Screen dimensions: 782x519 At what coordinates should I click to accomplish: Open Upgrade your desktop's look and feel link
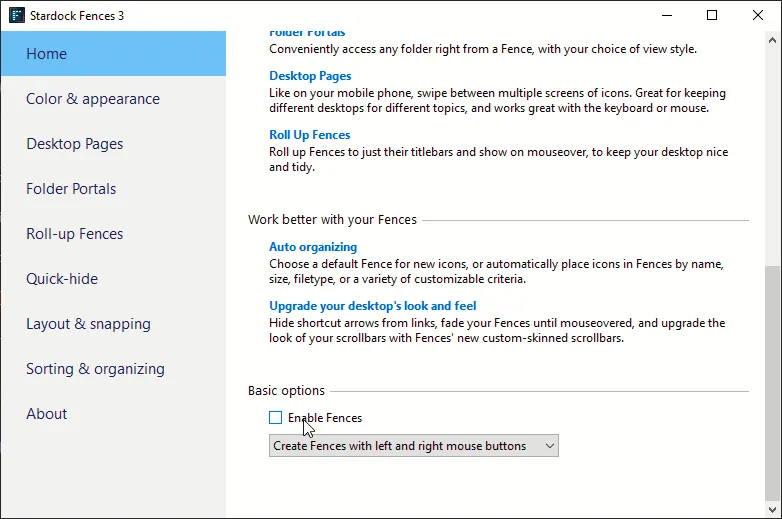point(372,306)
